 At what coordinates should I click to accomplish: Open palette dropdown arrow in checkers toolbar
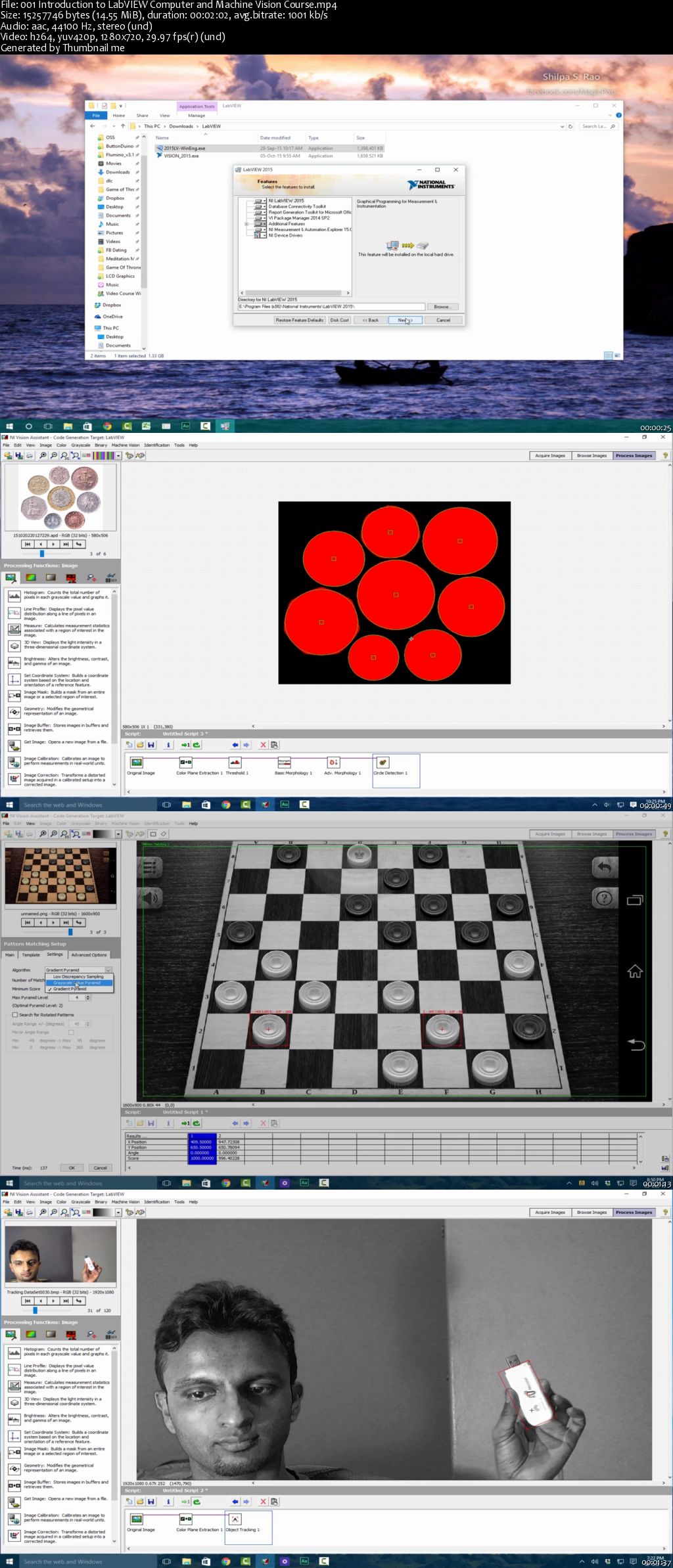coord(118,834)
